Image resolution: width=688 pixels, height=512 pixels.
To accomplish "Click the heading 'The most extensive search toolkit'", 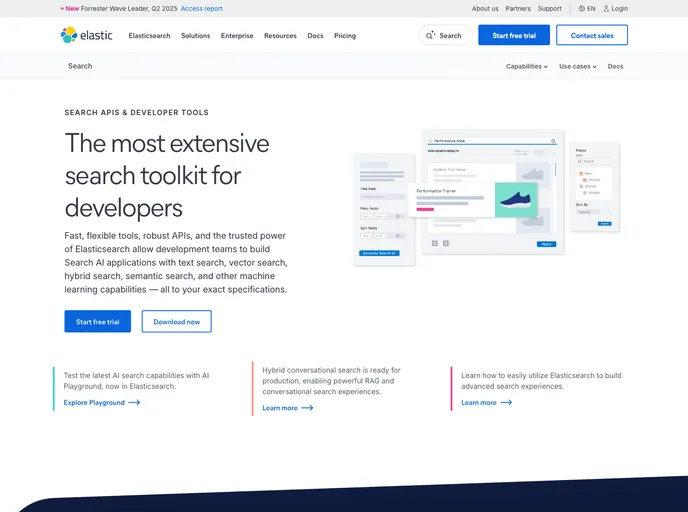I will pyautogui.click(x=167, y=175).
